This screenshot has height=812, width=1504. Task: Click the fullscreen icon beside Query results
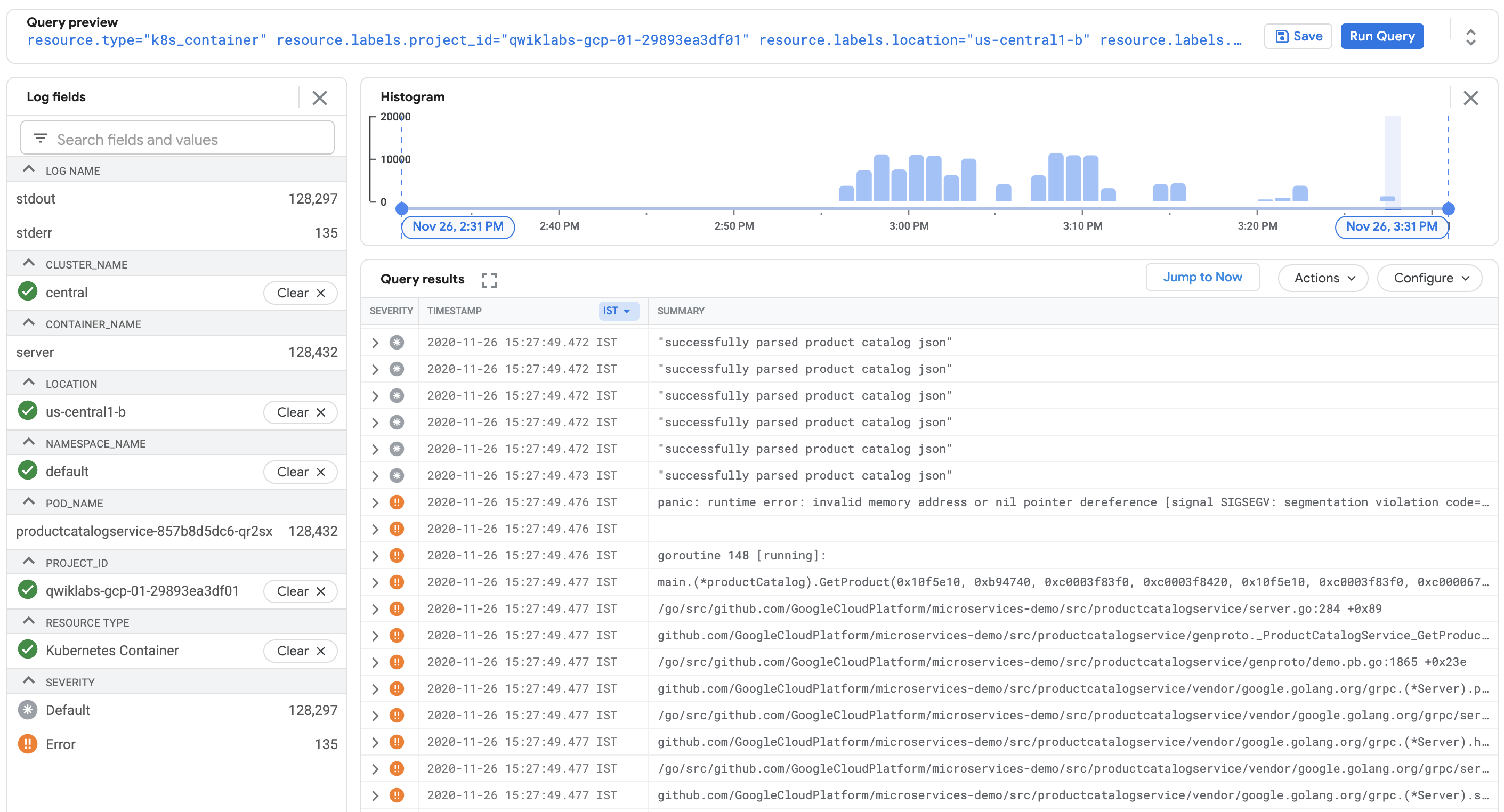489,280
